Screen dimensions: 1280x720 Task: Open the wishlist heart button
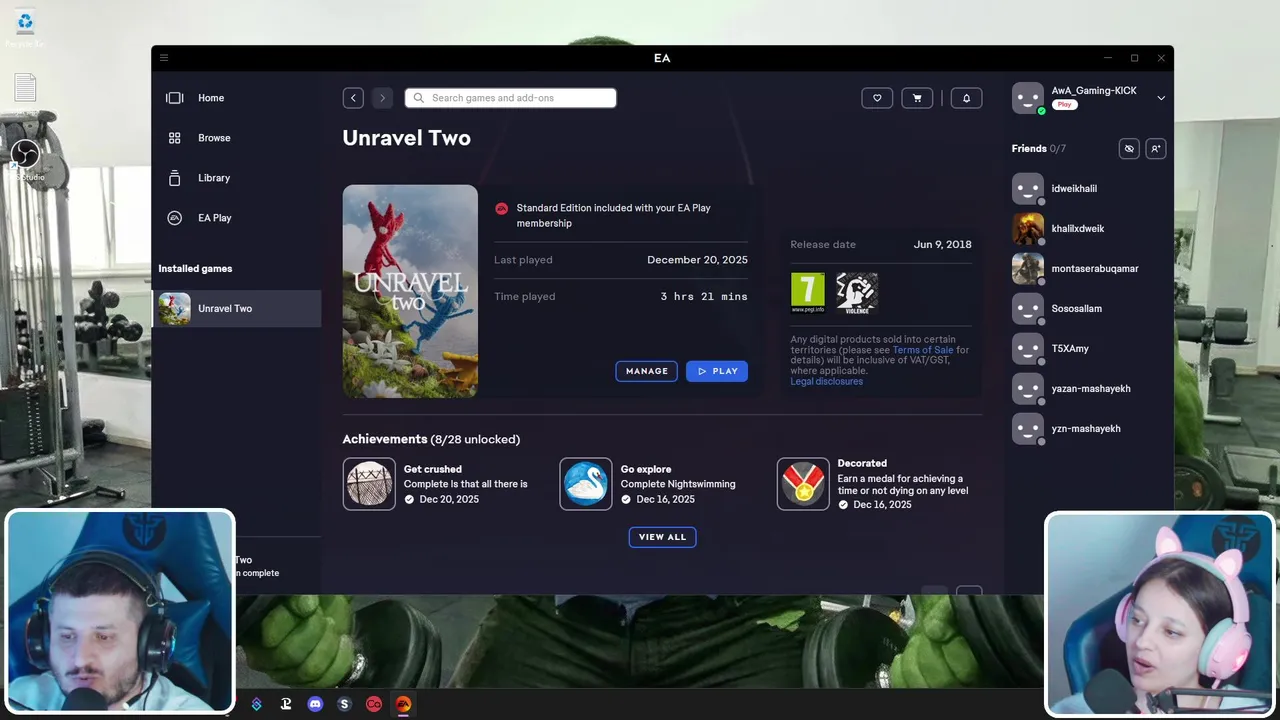[877, 98]
